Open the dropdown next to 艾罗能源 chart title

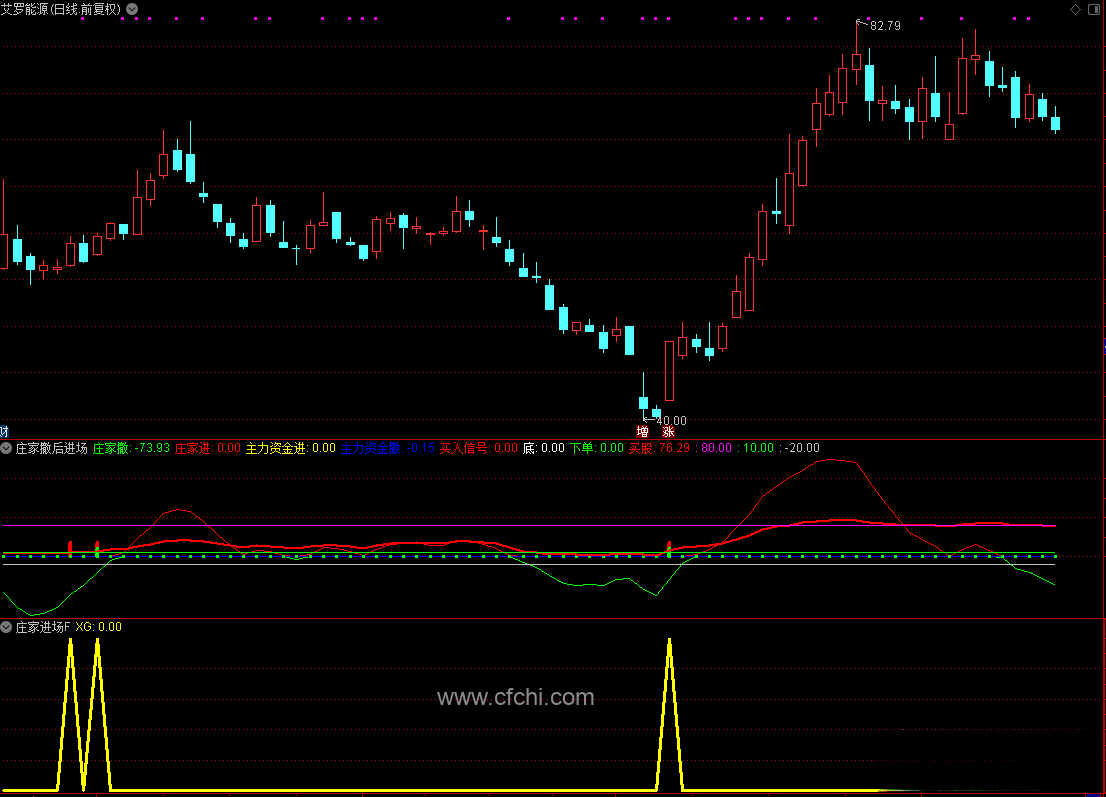132,9
